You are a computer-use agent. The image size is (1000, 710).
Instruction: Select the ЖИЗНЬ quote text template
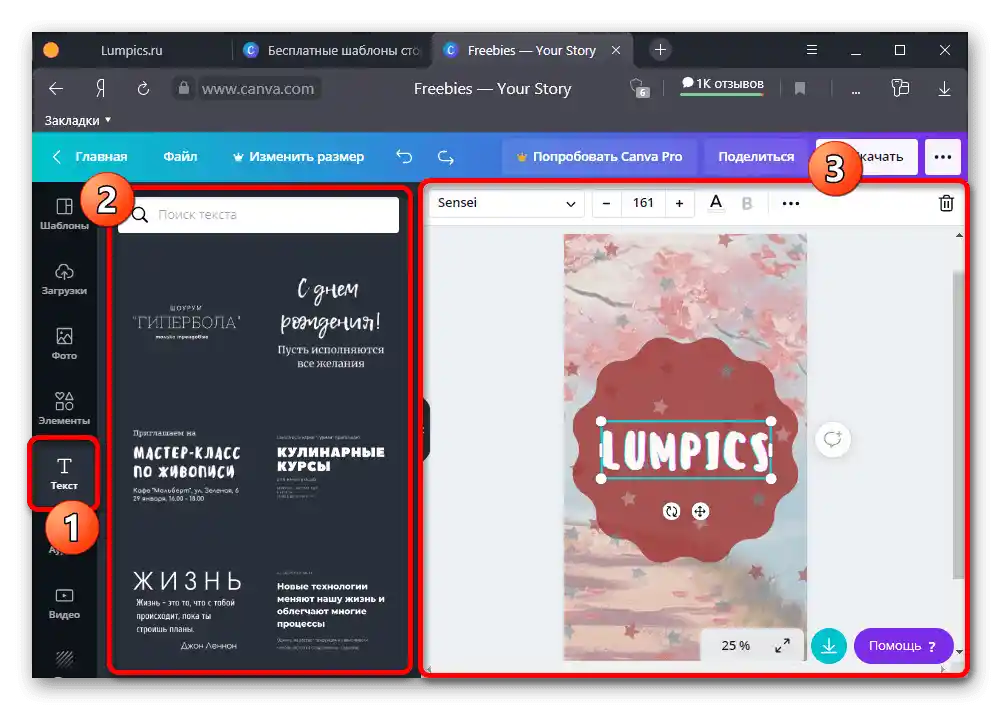186,609
